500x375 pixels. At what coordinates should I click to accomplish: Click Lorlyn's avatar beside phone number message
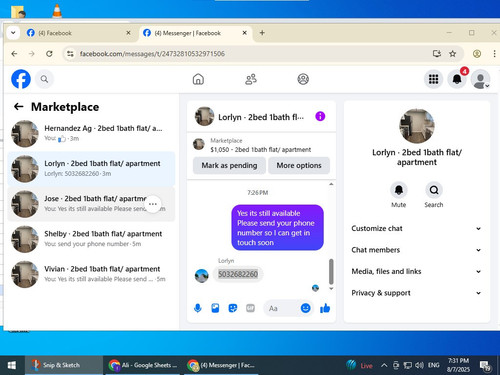(202, 276)
